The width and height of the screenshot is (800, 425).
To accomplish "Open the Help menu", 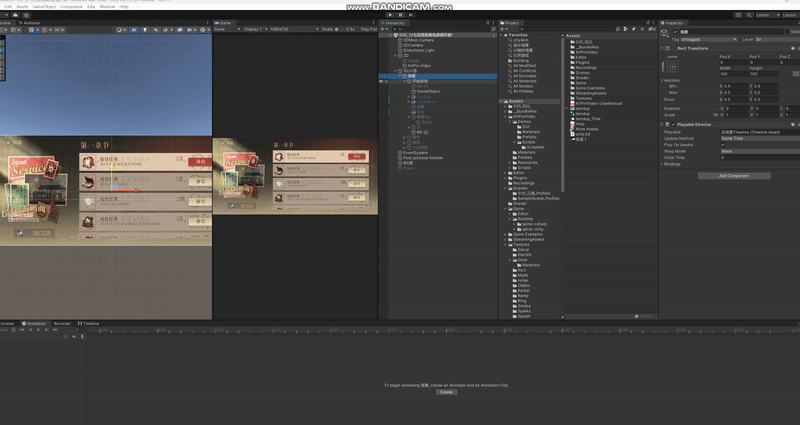I will point(124,7).
